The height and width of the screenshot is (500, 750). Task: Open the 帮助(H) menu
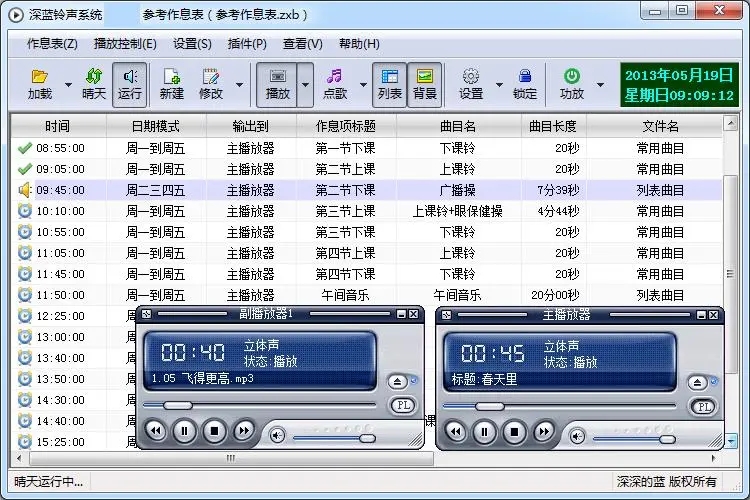pos(359,44)
